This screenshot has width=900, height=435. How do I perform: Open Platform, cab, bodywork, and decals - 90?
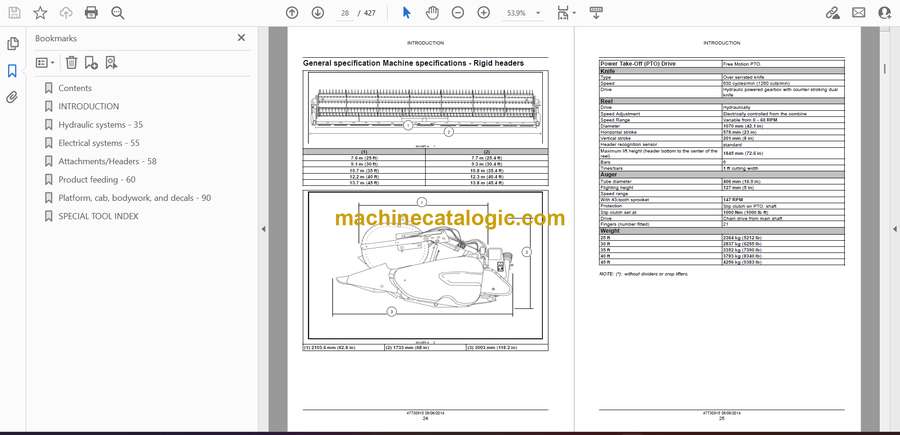click(x=135, y=198)
